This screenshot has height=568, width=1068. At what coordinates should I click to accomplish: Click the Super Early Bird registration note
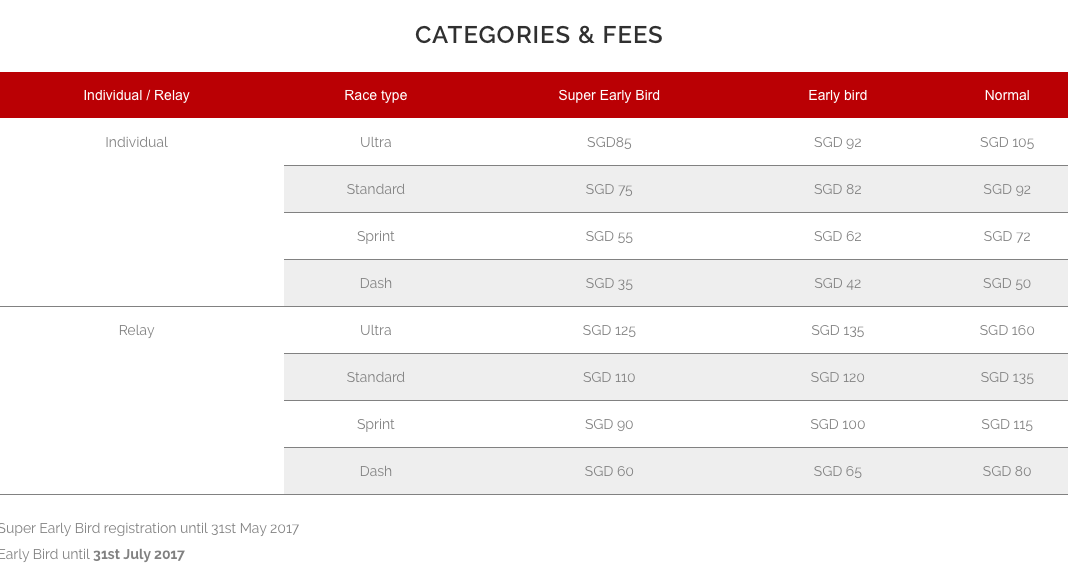149,528
